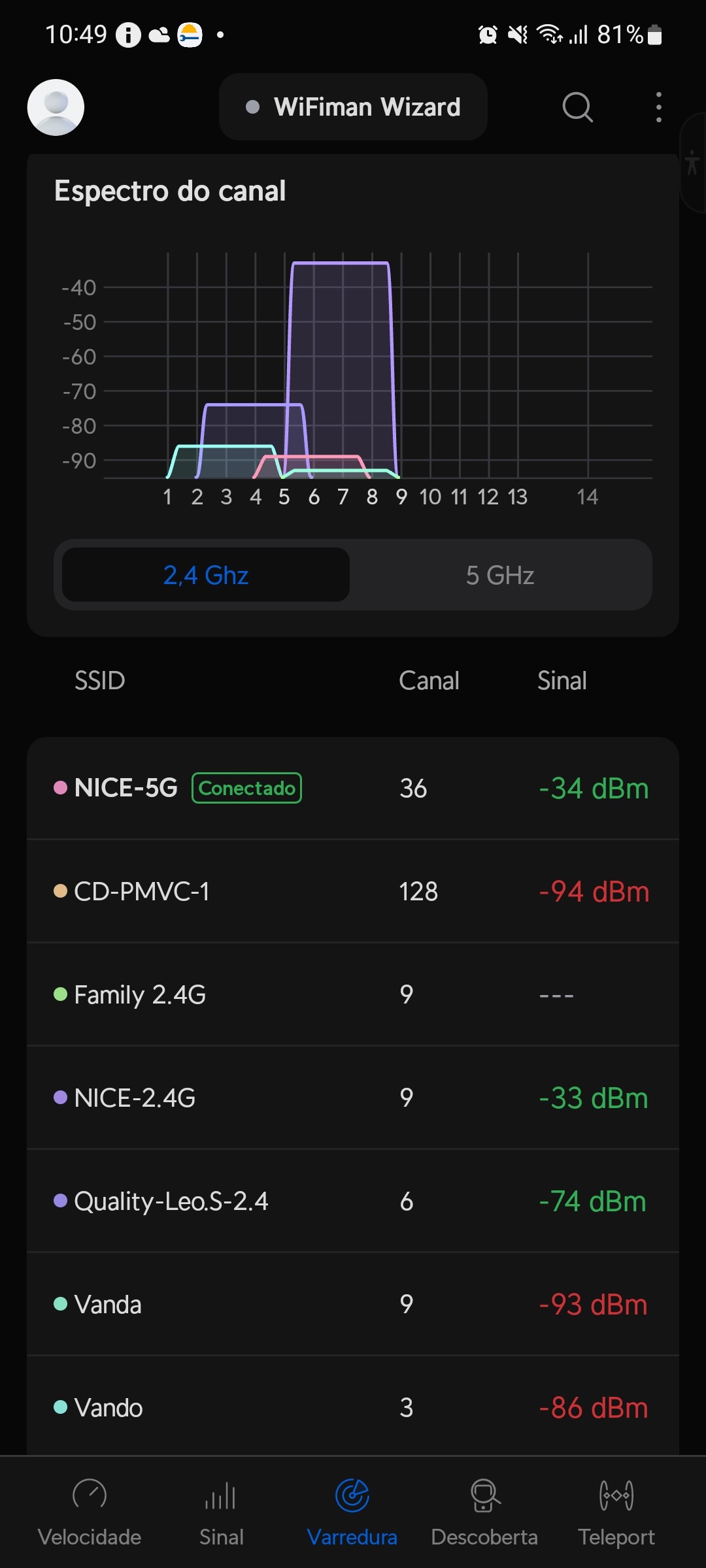The width and height of the screenshot is (706, 1568).
Task: Tap the profile avatar picture
Action: tap(56, 107)
